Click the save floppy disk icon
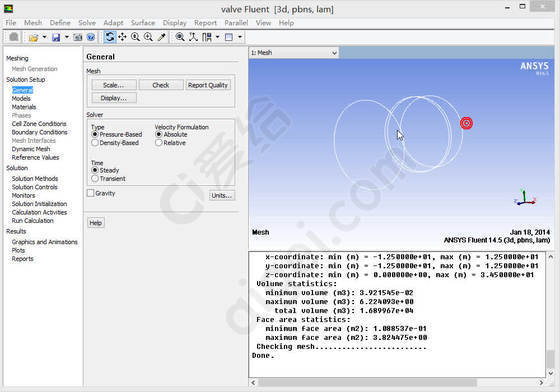This screenshot has height=392, width=560. (56, 37)
